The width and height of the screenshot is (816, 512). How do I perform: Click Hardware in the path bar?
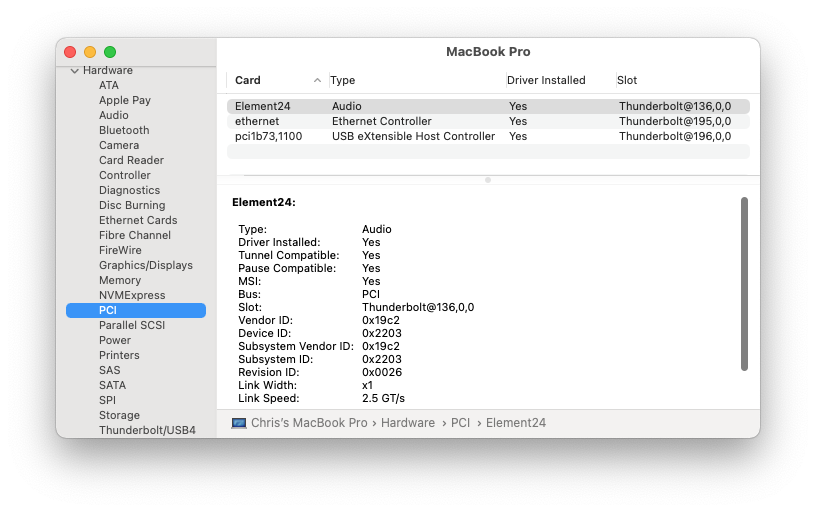click(408, 423)
